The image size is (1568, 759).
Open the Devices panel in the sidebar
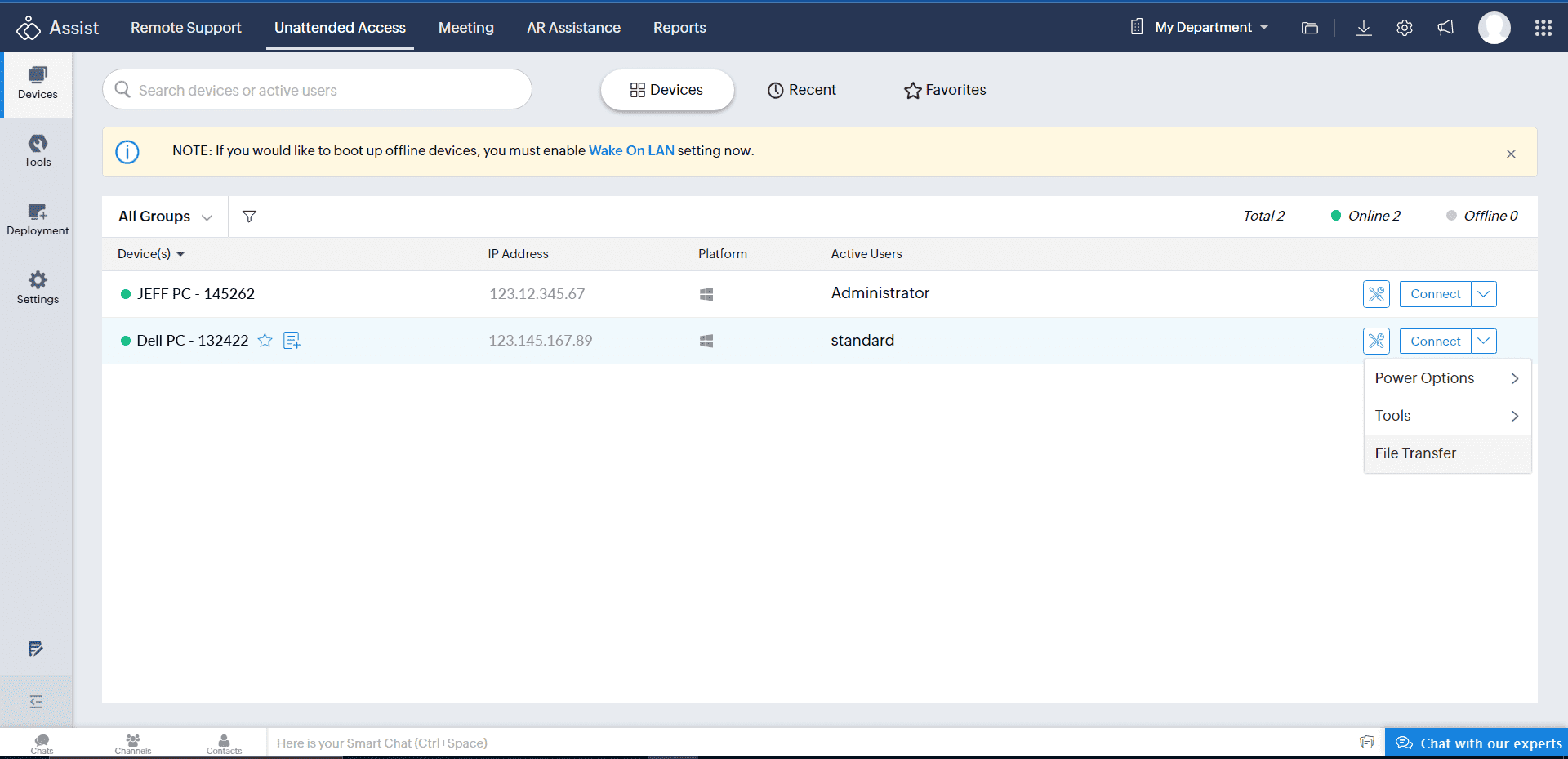38,83
